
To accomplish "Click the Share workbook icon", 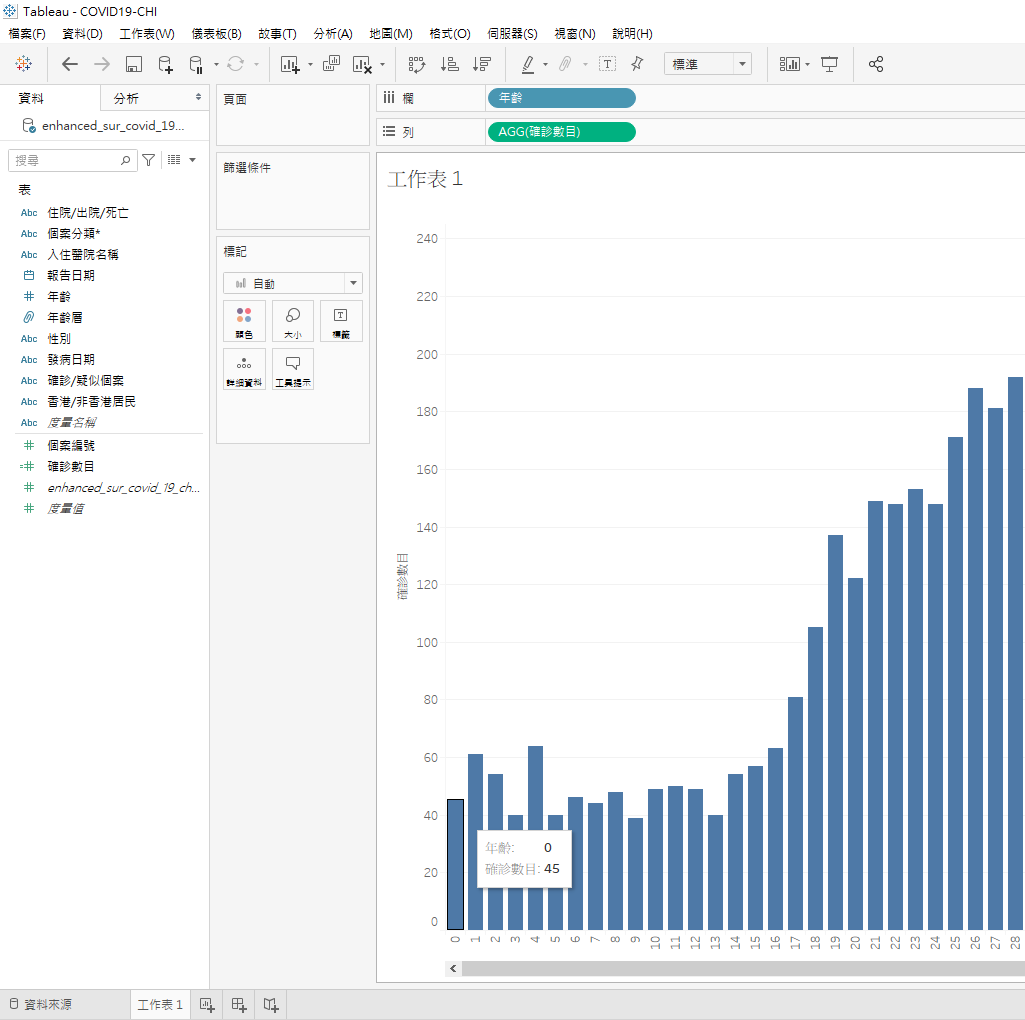I will coord(876,64).
